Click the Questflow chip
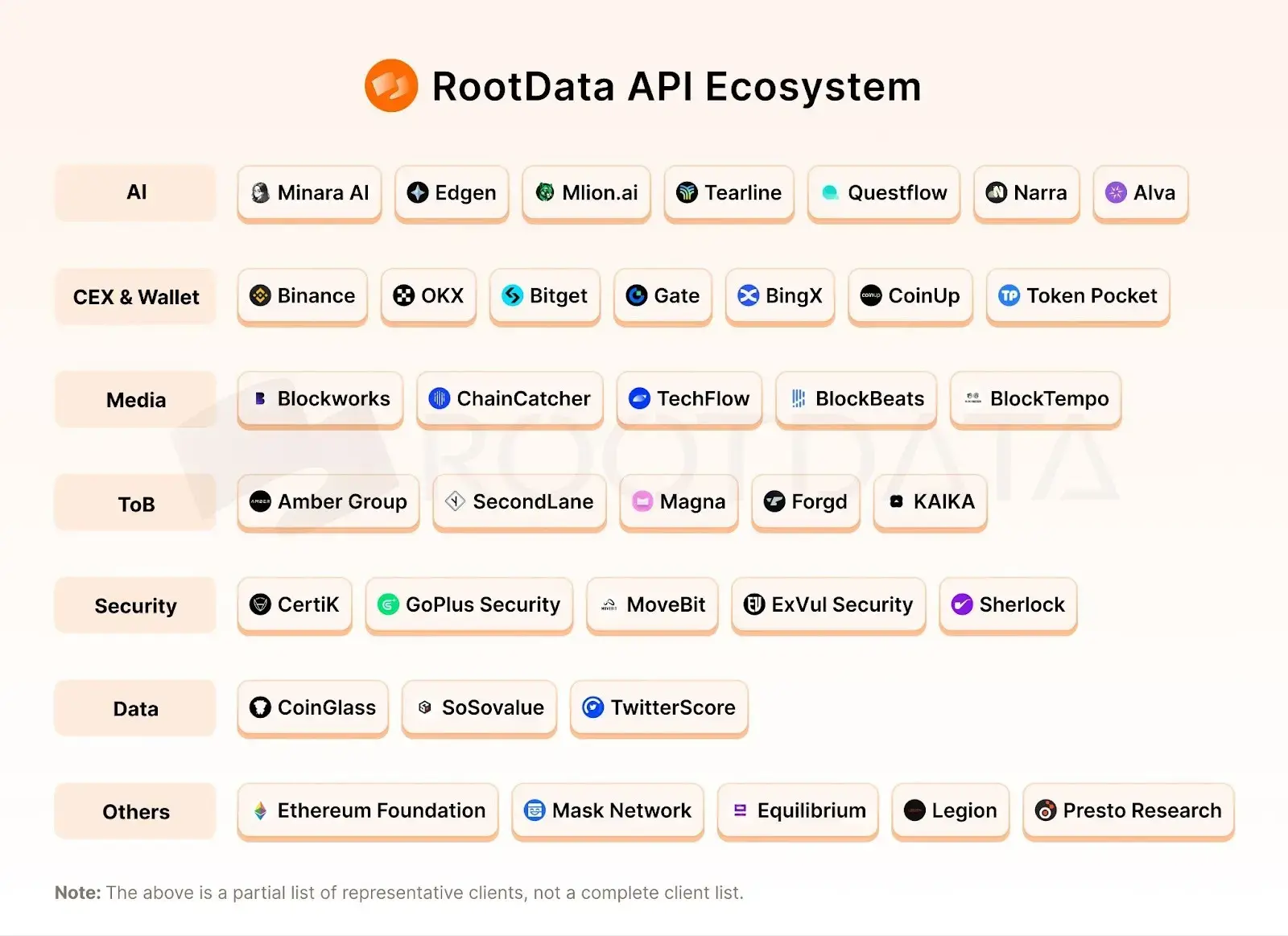This screenshot has height=936, width=1288. (884, 193)
